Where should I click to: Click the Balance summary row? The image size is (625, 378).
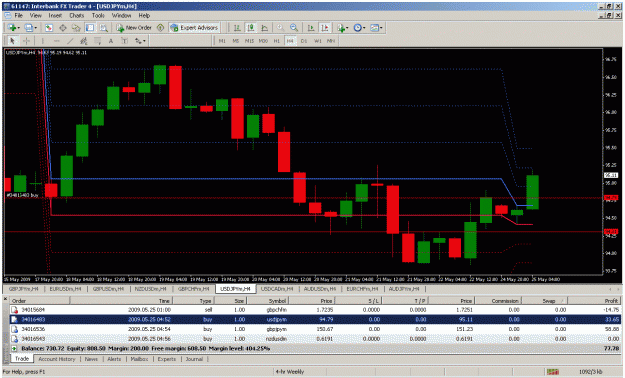pos(315,348)
